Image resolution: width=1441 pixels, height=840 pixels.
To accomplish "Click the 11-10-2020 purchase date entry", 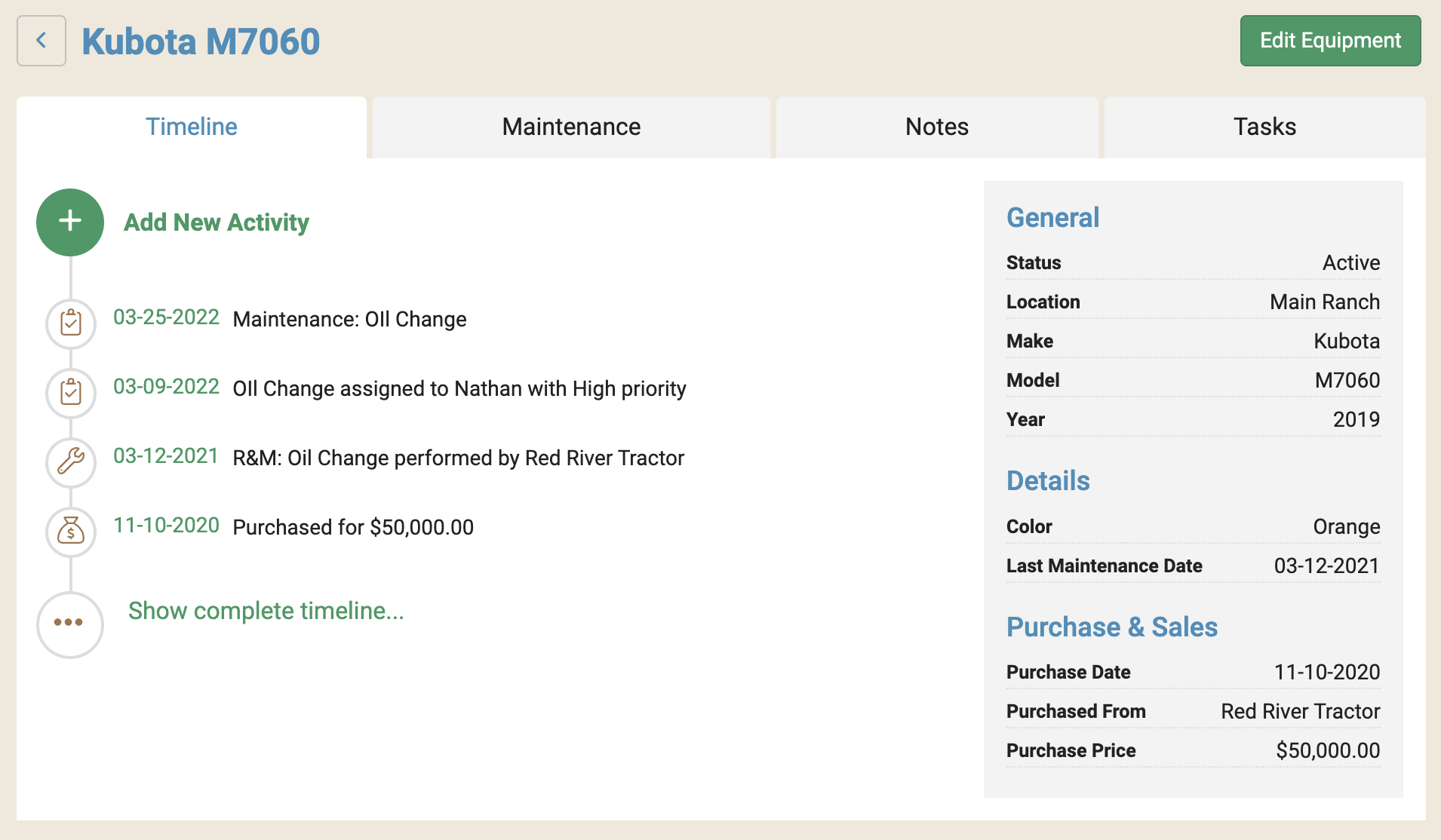I will click(165, 526).
